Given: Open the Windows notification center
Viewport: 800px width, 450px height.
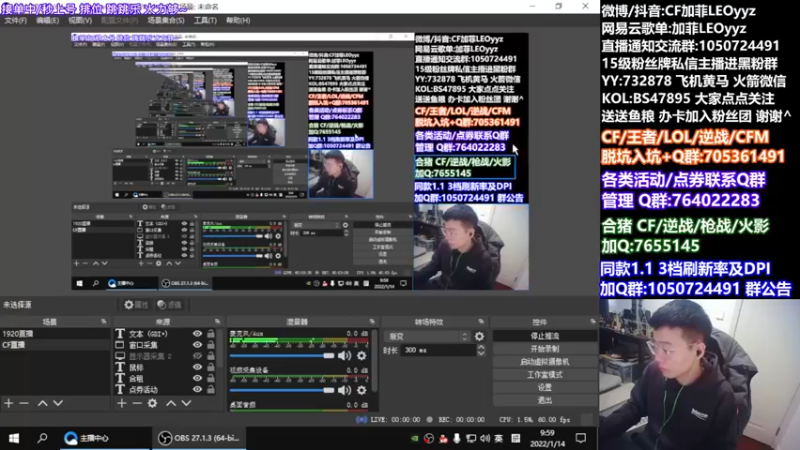Looking at the screenshot, I should (x=581, y=438).
